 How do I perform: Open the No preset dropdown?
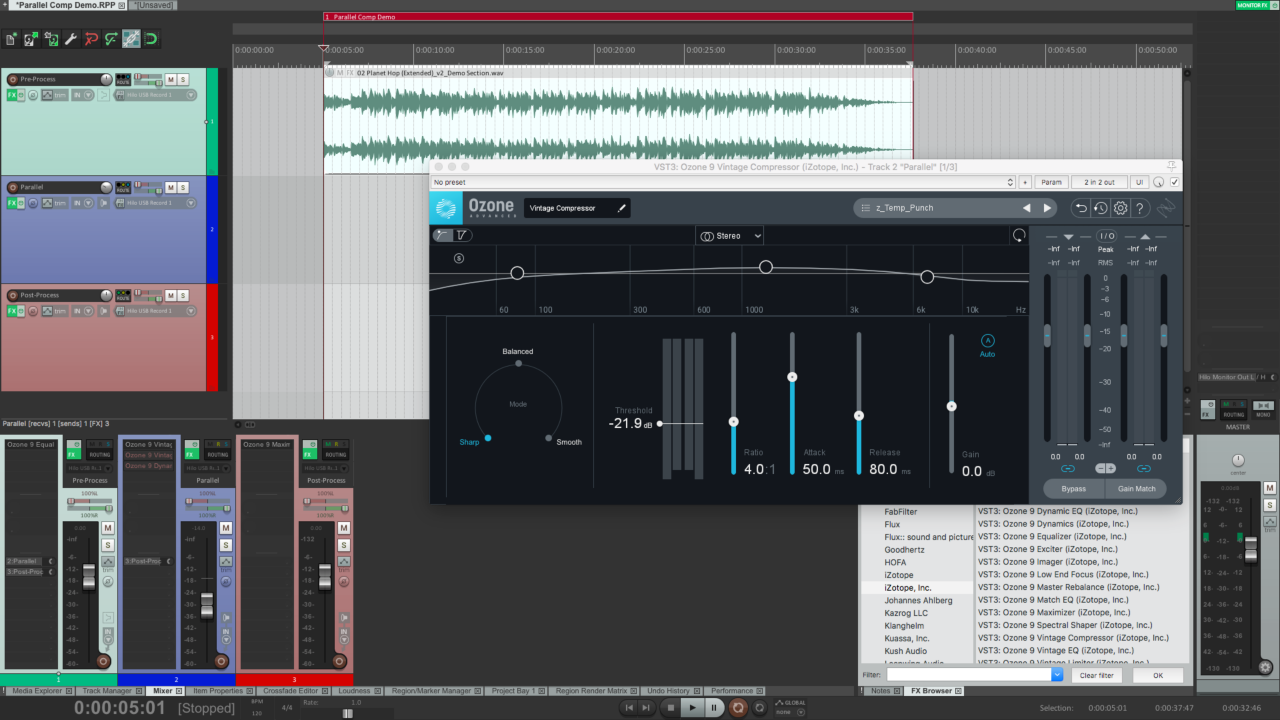pos(722,183)
